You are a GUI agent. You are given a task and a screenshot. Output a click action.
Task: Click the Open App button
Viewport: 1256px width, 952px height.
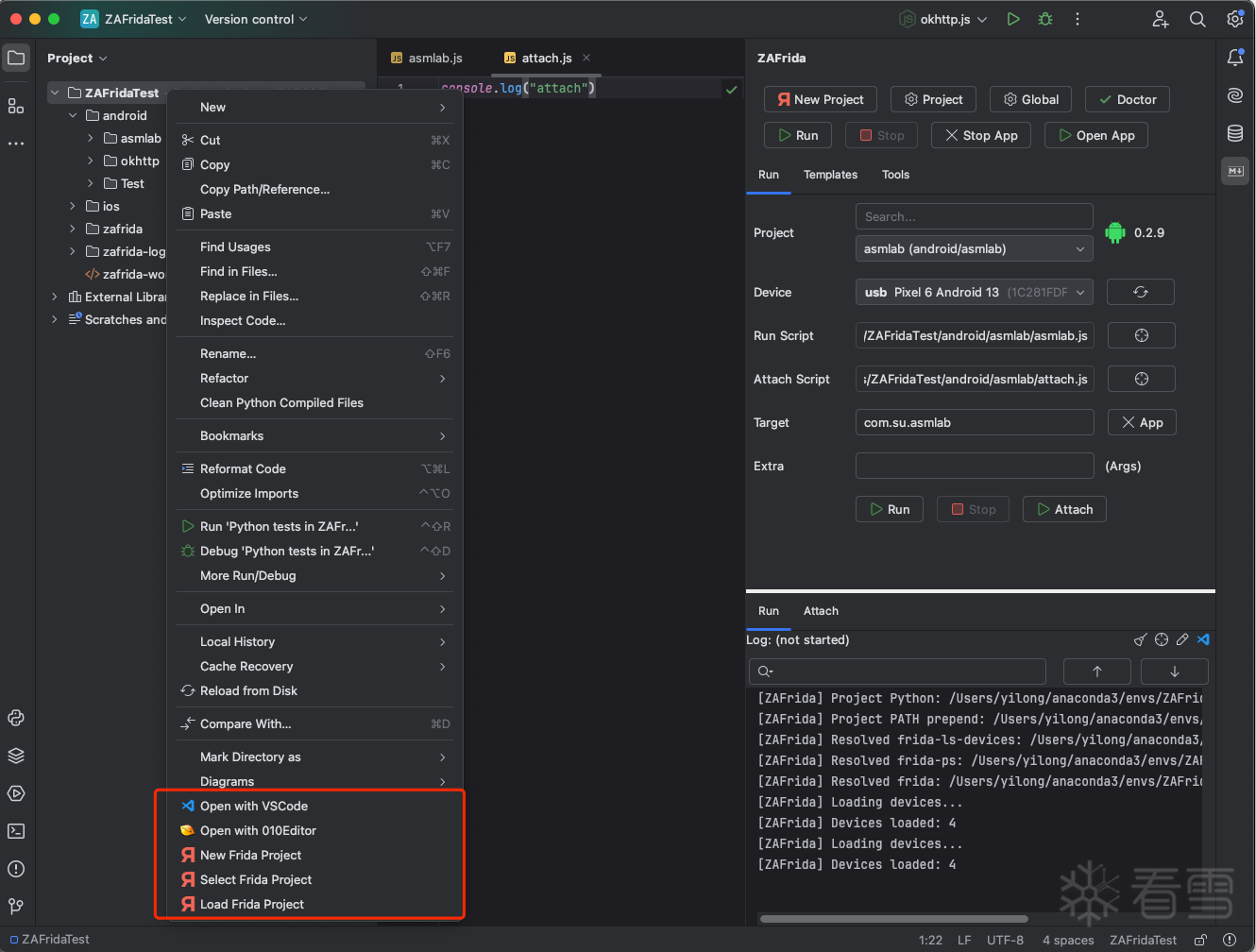coord(1096,135)
